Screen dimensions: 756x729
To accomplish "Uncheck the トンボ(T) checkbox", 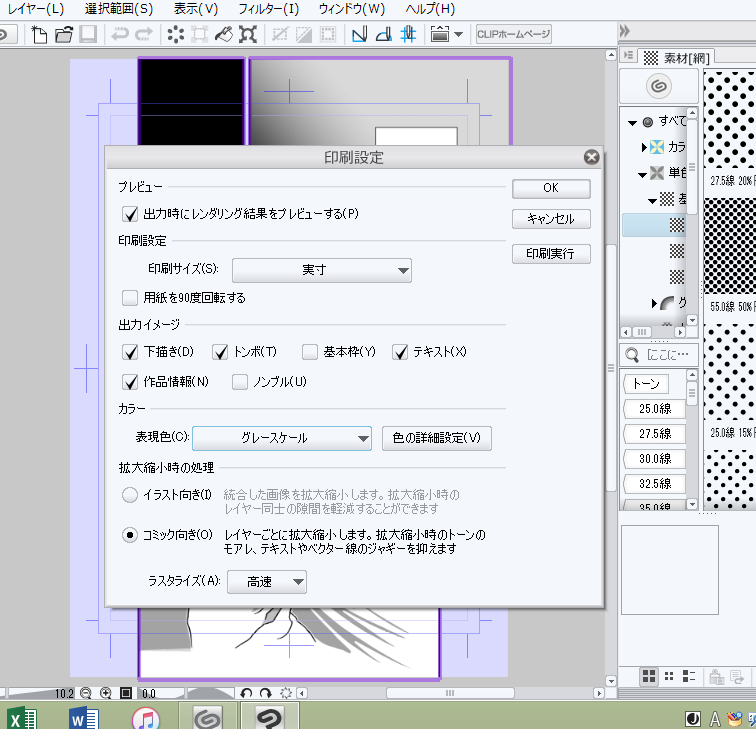I will pos(219,352).
